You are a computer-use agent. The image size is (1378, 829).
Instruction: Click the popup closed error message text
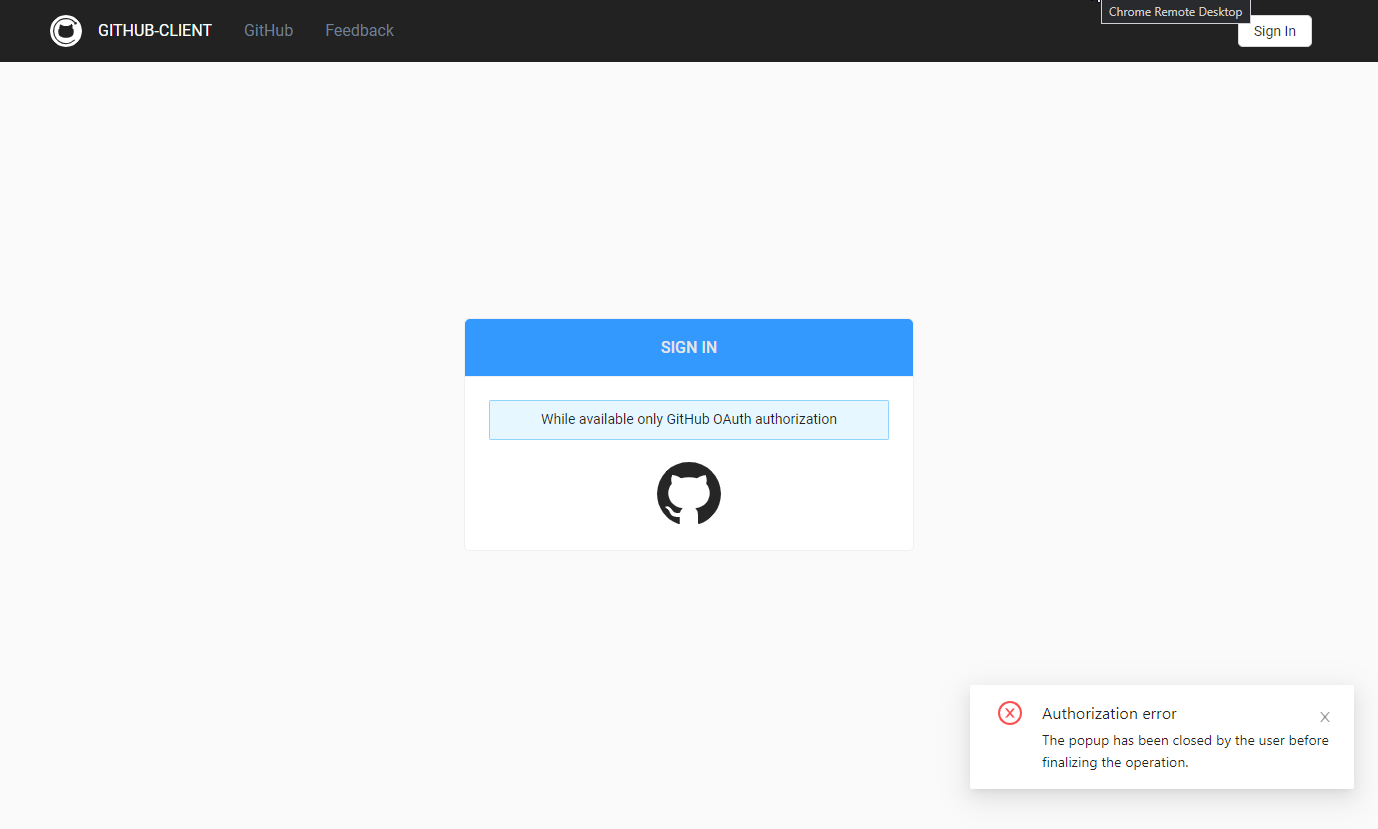(1185, 751)
